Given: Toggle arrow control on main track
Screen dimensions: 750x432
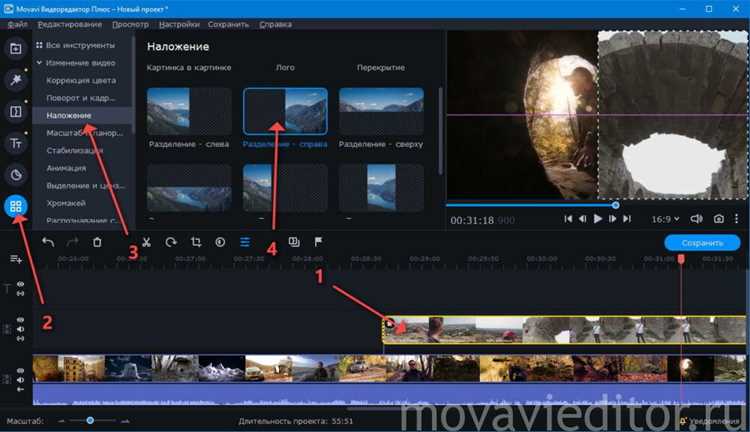Looking at the screenshot, I should (x=21, y=389).
